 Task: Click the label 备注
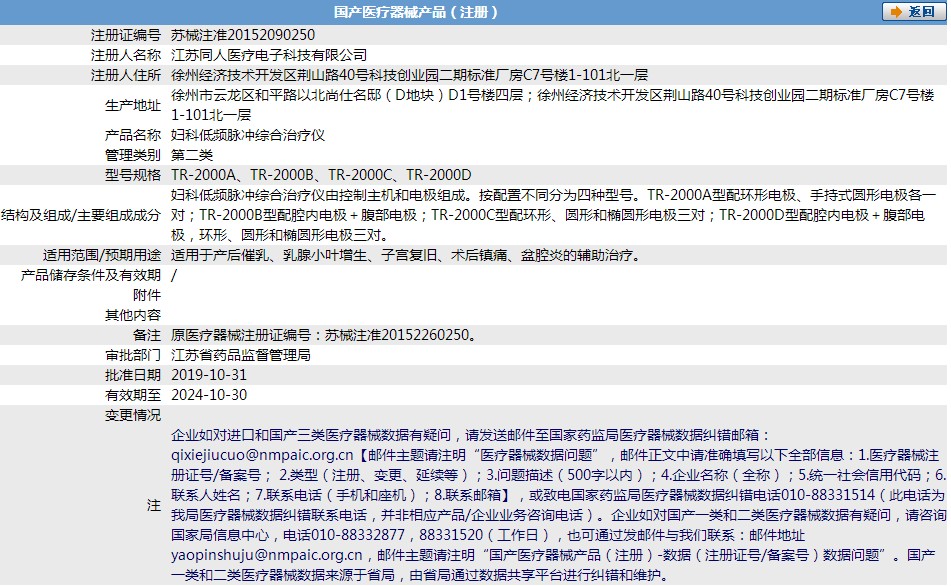[147, 335]
